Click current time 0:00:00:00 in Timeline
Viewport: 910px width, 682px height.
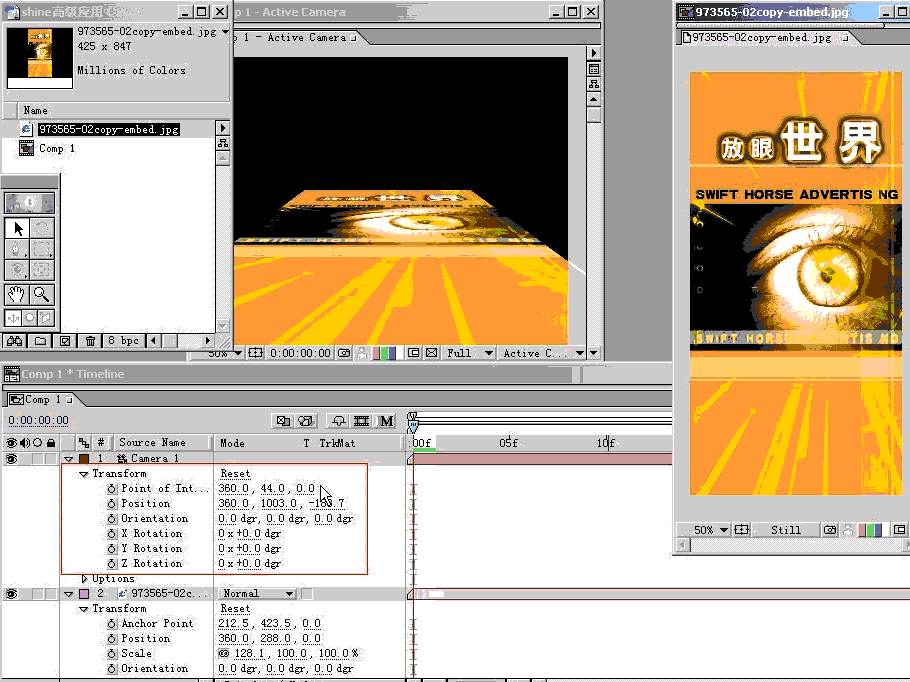(38, 420)
